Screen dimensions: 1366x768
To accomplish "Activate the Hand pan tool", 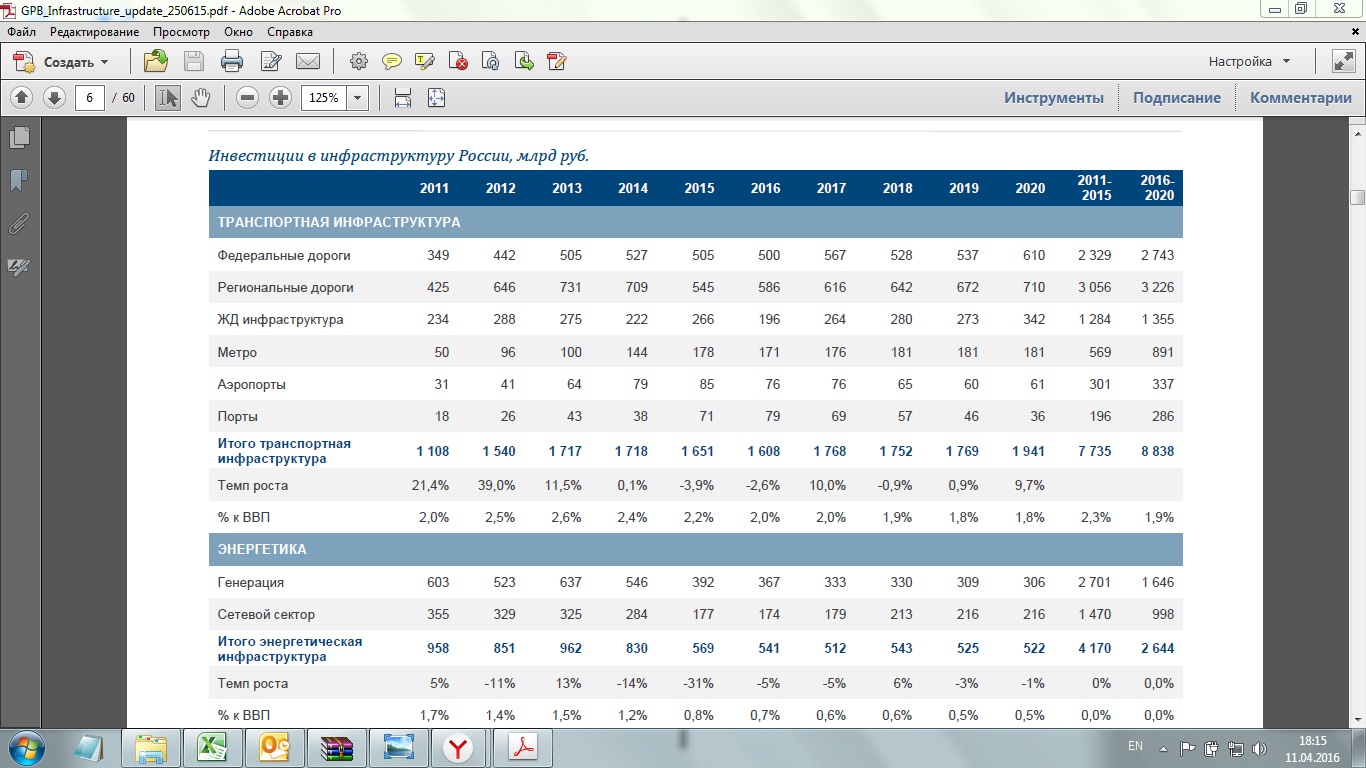I will 201,98.
